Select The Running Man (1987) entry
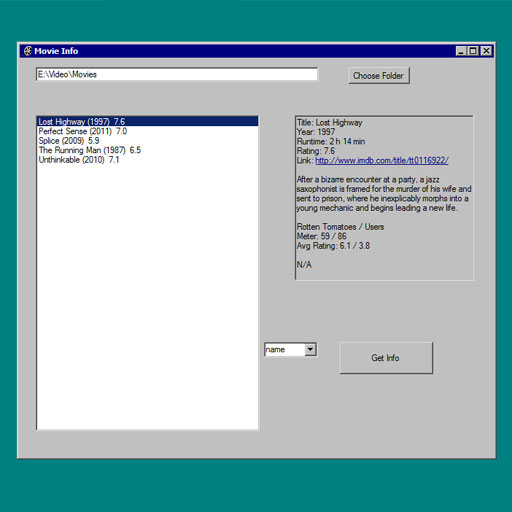 (147, 150)
